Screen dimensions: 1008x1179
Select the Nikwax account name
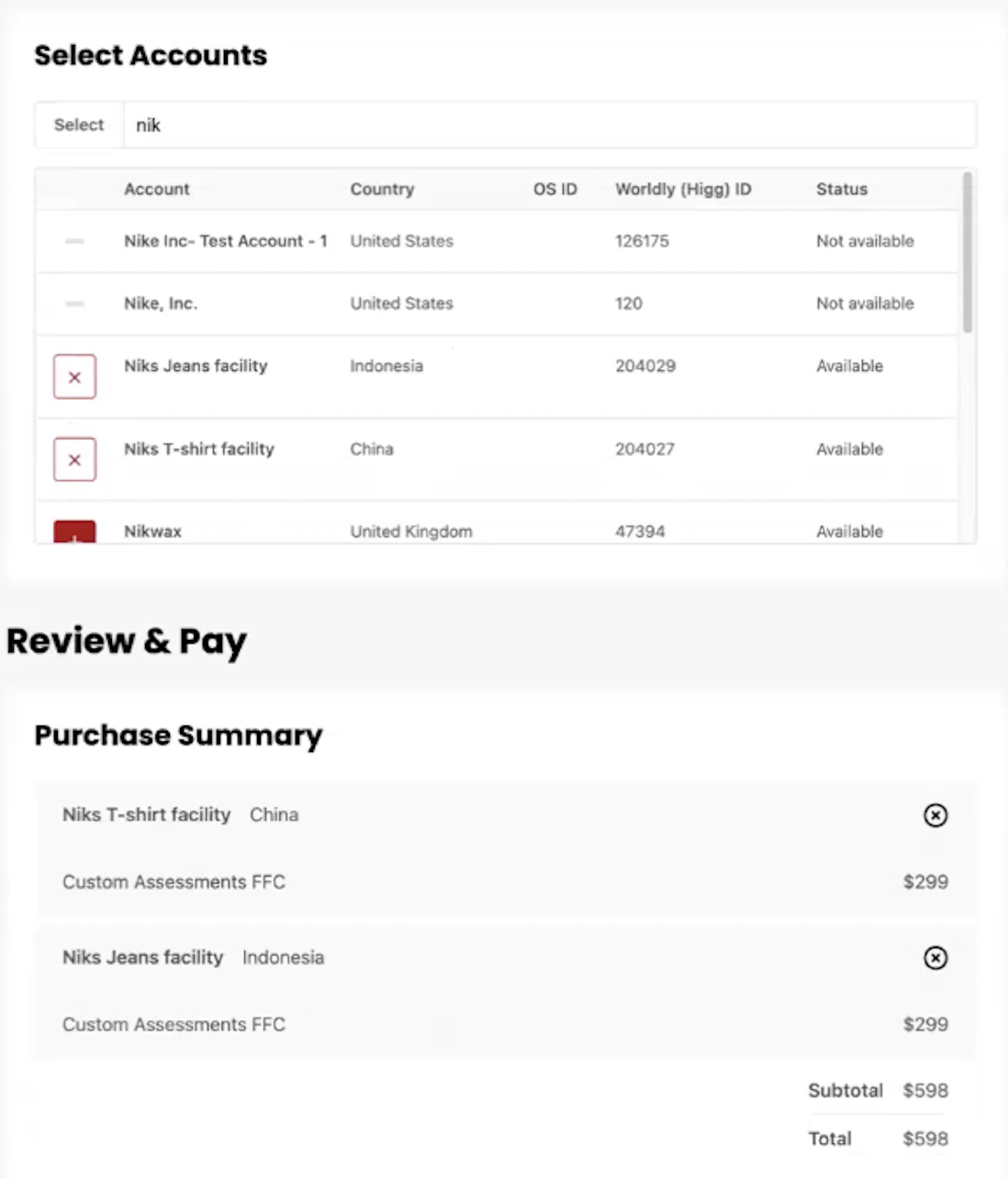point(152,532)
